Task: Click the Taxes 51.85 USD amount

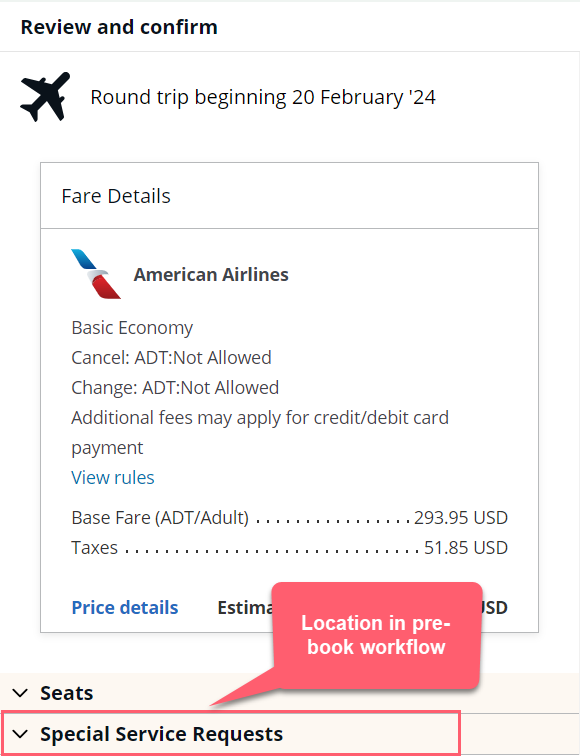Action: 466,548
